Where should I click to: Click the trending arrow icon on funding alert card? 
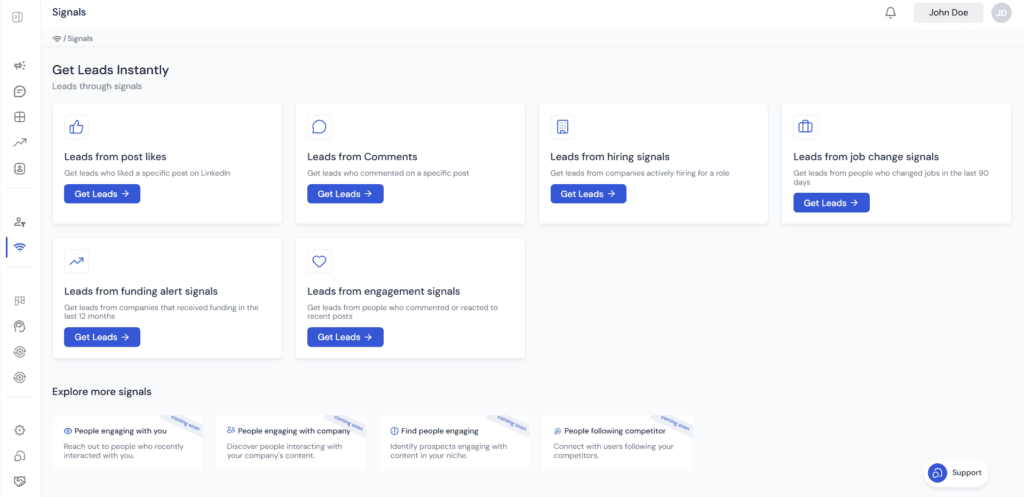click(x=76, y=261)
